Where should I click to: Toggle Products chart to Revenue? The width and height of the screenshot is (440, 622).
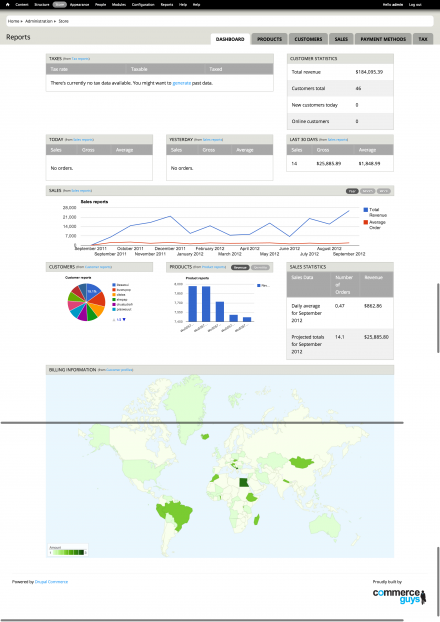(240, 267)
